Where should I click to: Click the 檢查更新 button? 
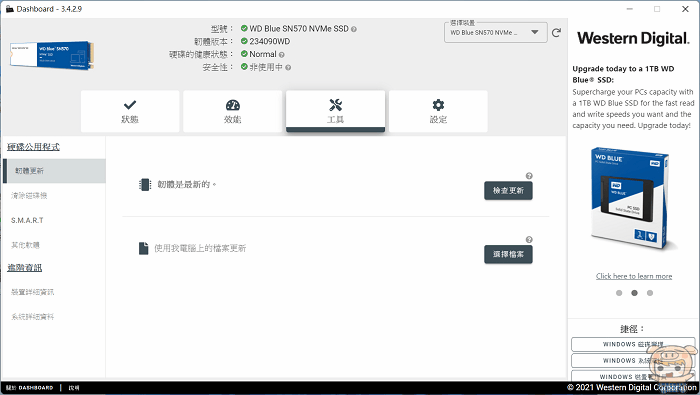(x=508, y=191)
